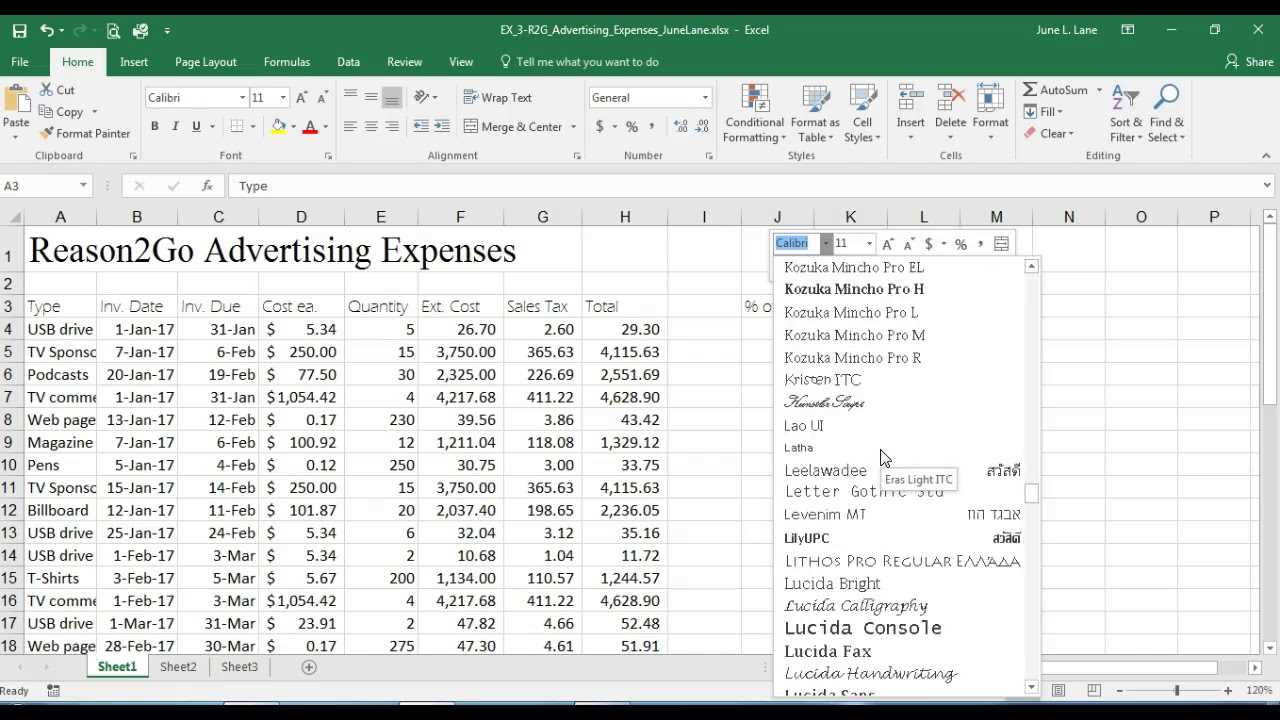1280x720 pixels.
Task: Add a new sheet with plus icon
Action: tap(309, 667)
